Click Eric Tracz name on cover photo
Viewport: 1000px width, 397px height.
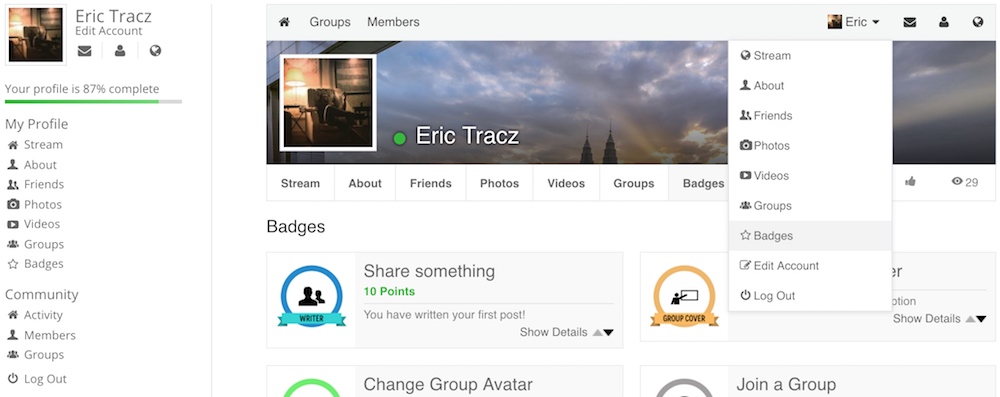467,135
